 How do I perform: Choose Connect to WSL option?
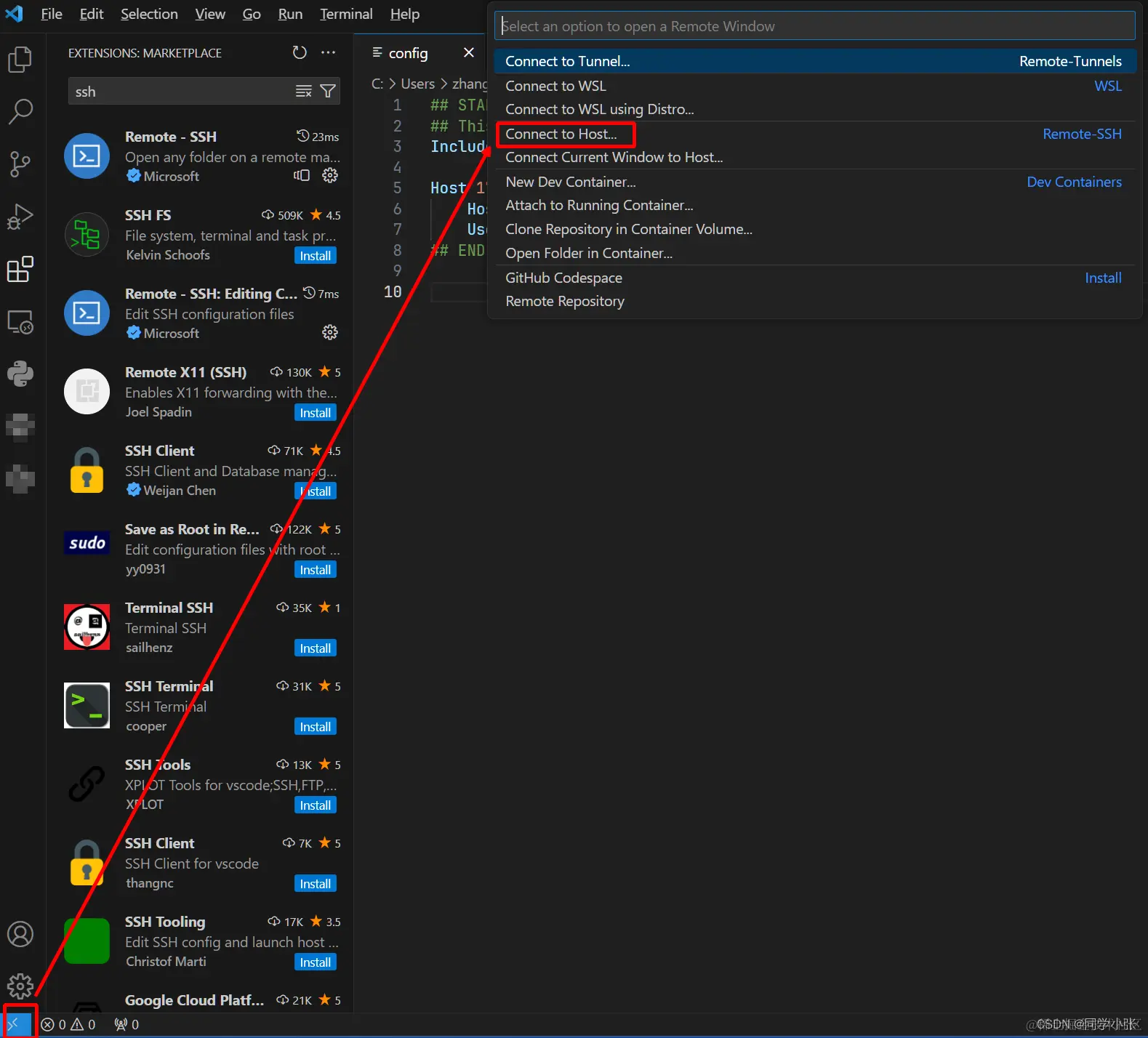click(x=814, y=86)
